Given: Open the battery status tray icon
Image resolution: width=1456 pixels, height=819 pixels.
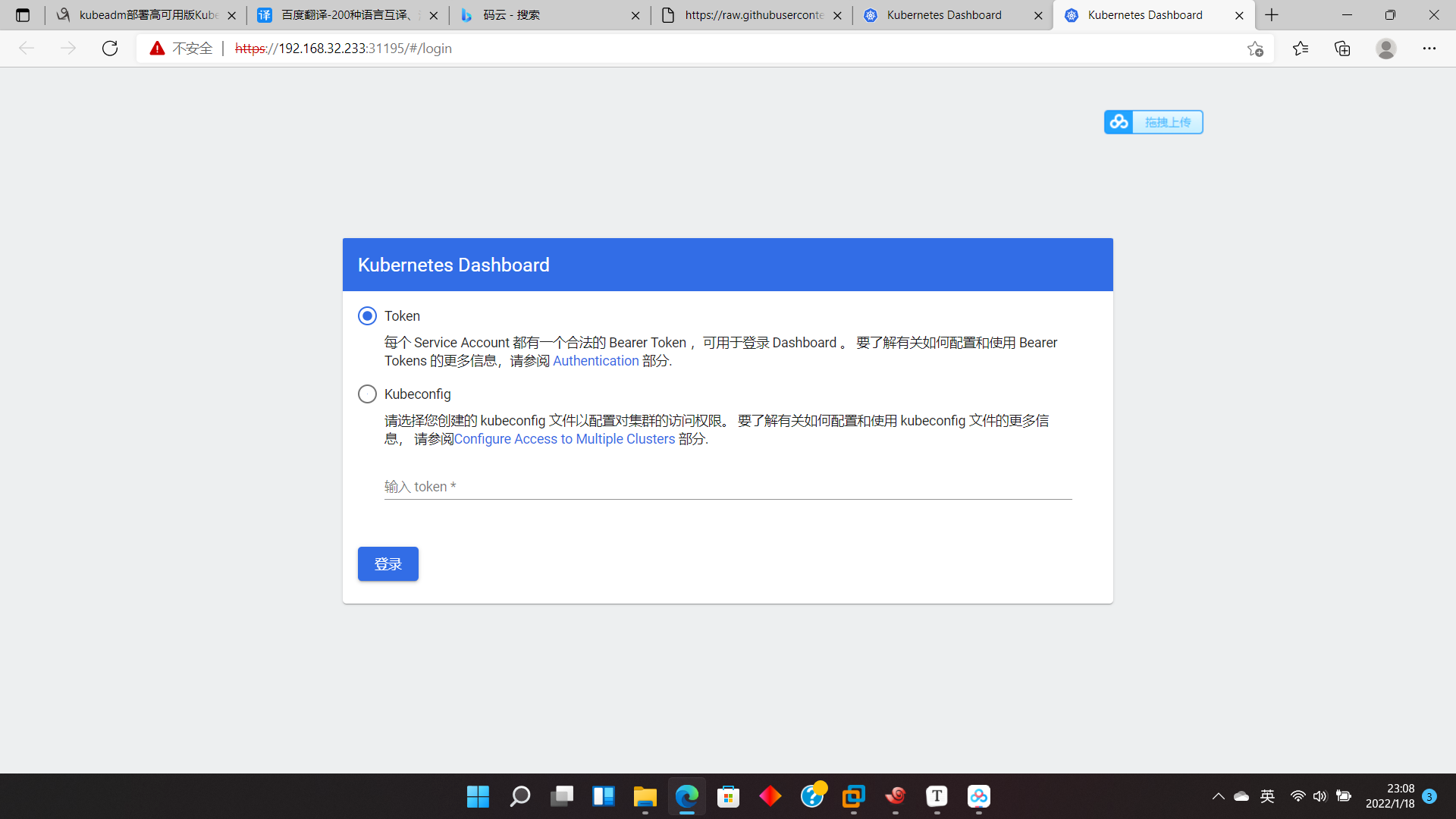Looking at the screenshot, I should click(x=1344, y=796).
